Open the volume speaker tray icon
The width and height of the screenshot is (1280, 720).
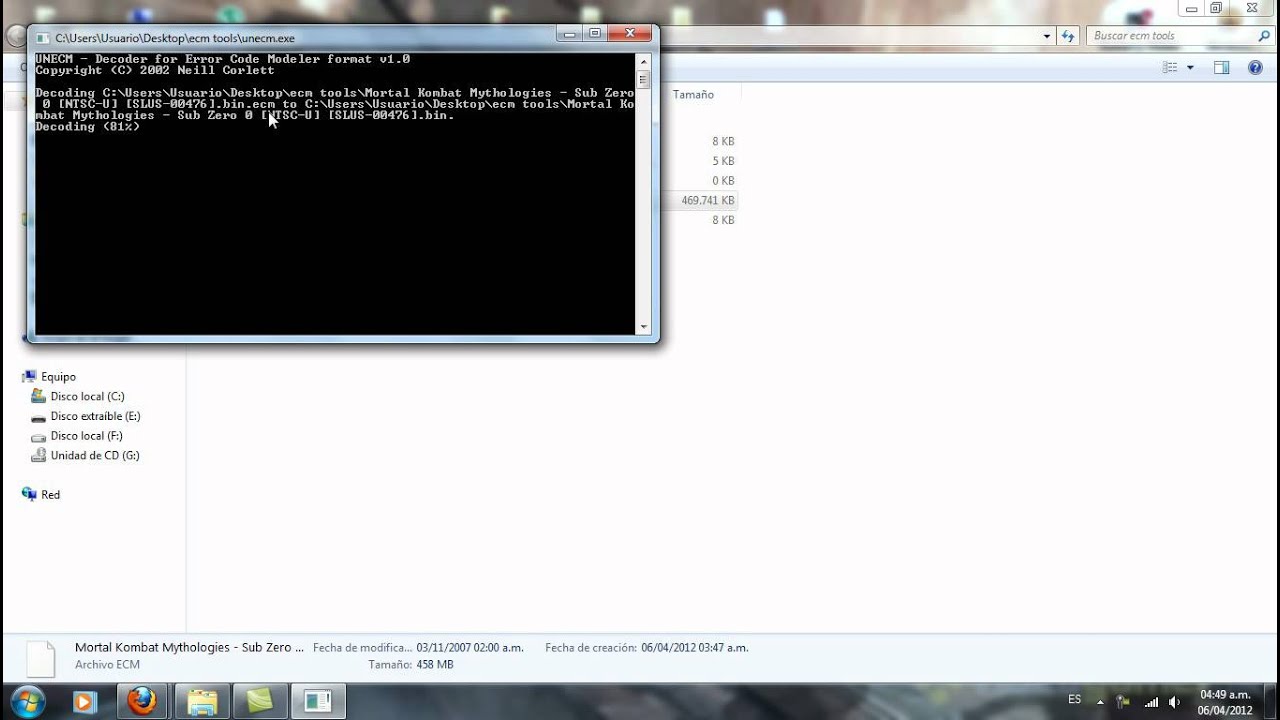[1175, 701]
